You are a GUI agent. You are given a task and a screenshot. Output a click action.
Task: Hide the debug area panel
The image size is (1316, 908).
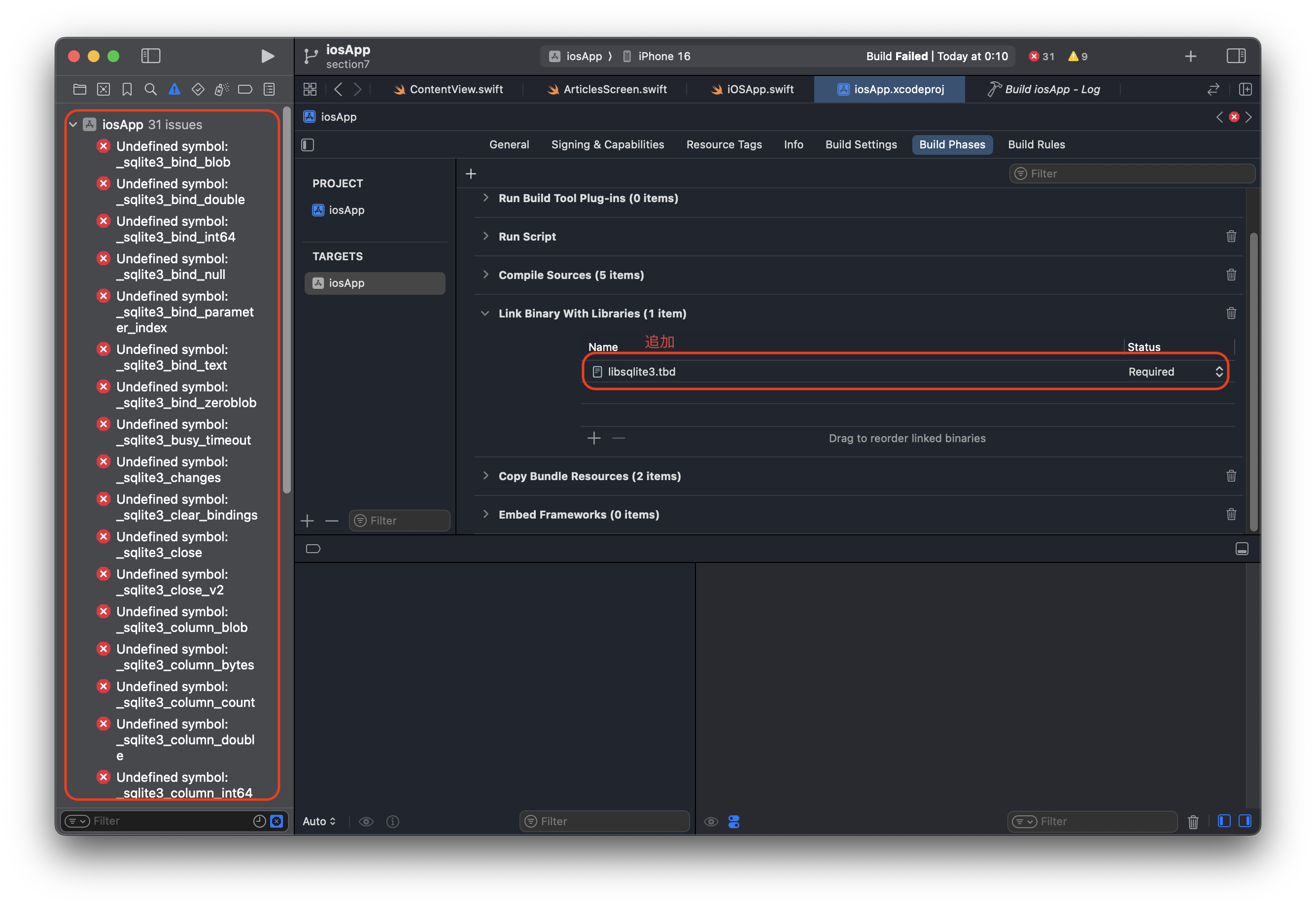click(1242, 549)
